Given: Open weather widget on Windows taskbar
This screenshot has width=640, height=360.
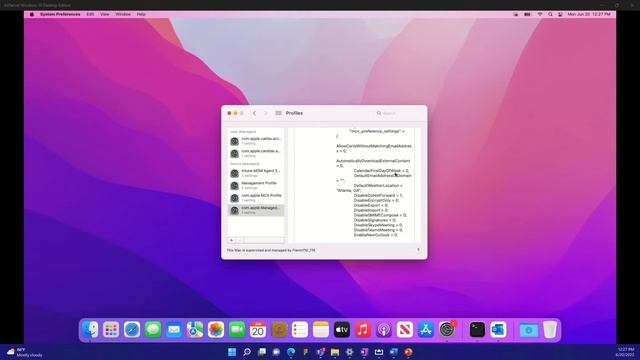Looking at the screenshot, I should (24, 352).
